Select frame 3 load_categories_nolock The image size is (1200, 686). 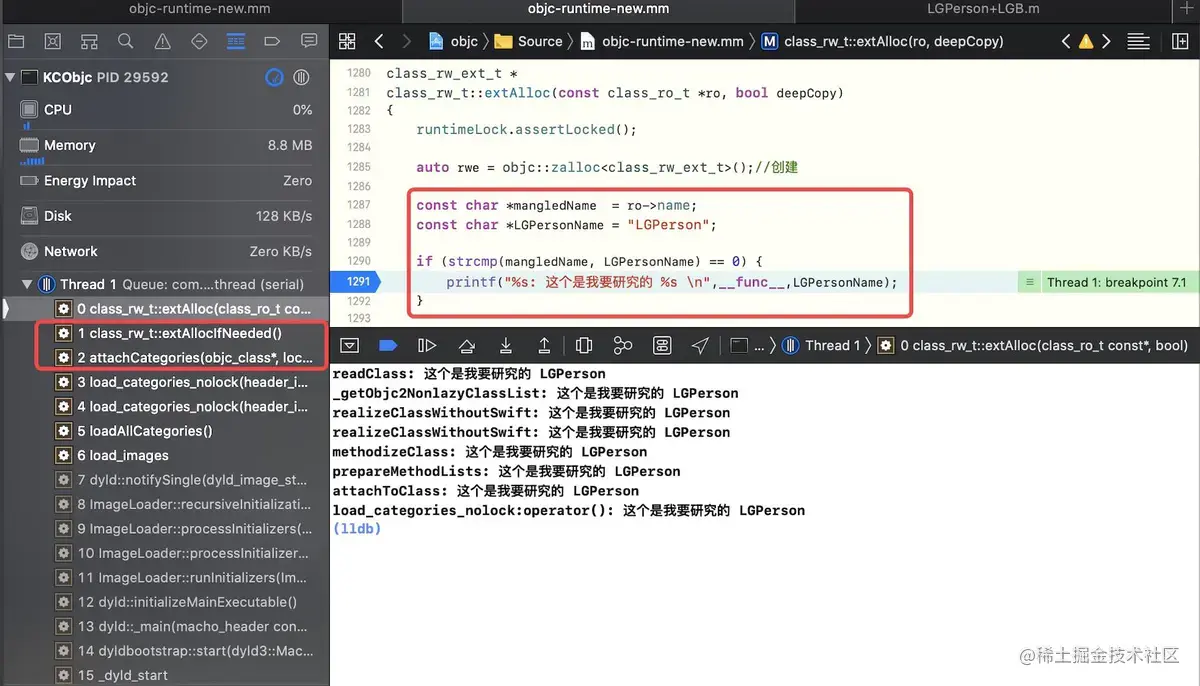165,382
